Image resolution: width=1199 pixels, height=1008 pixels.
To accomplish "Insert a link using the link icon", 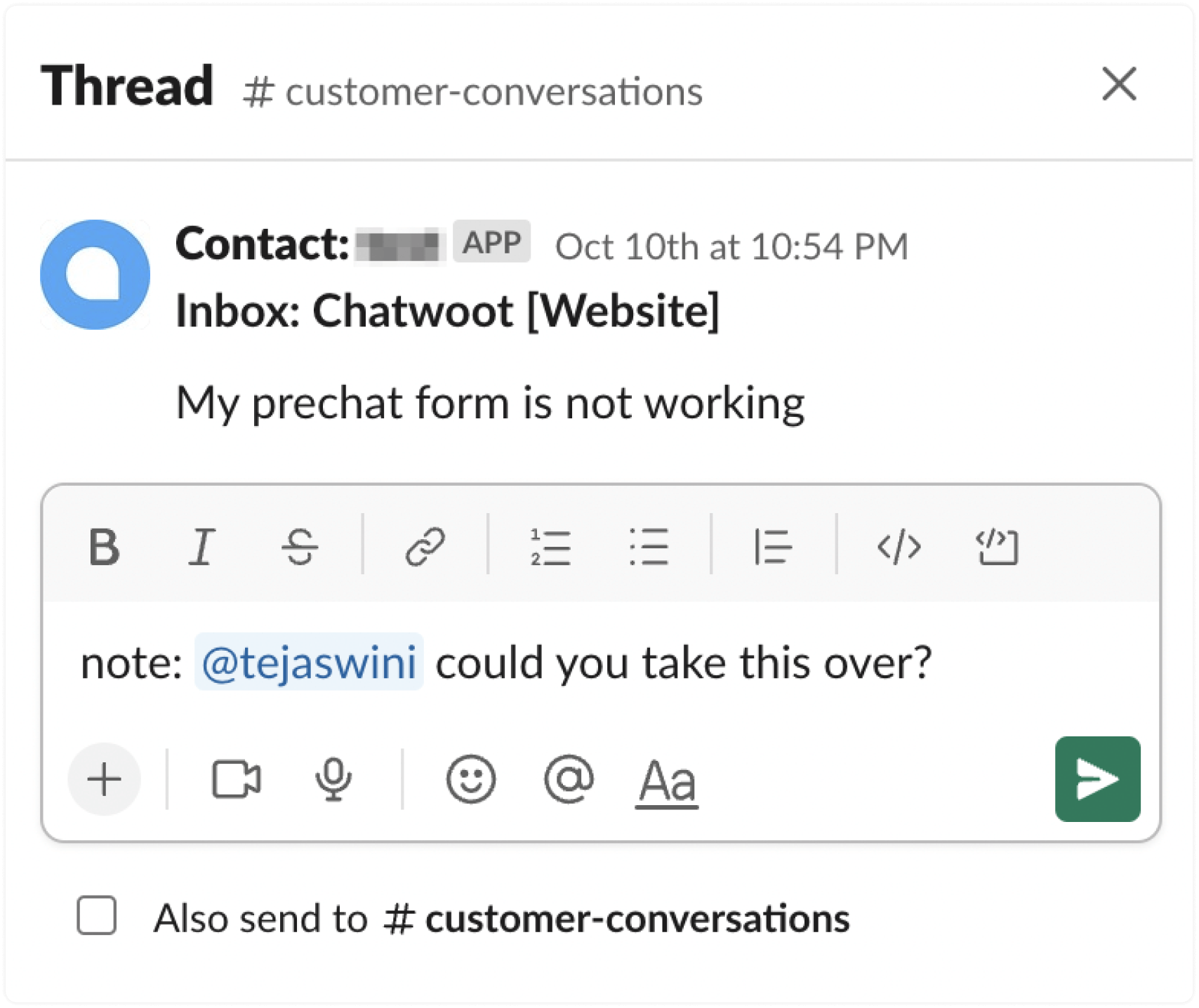I will click(x=425, y=546).
